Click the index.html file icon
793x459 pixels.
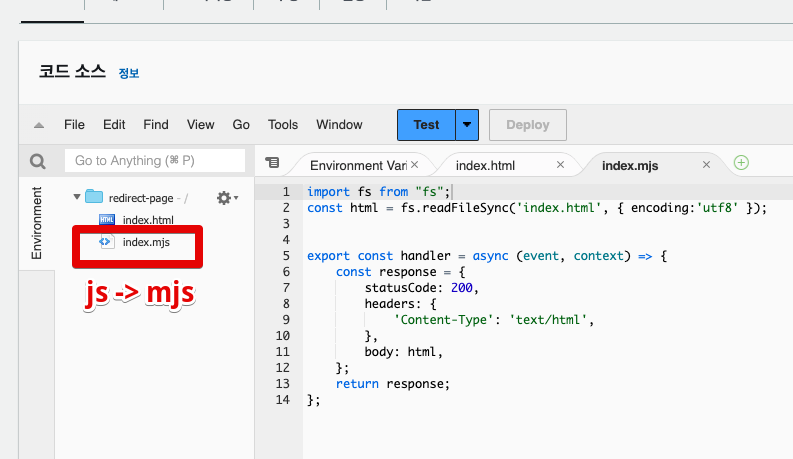[107, 219]
